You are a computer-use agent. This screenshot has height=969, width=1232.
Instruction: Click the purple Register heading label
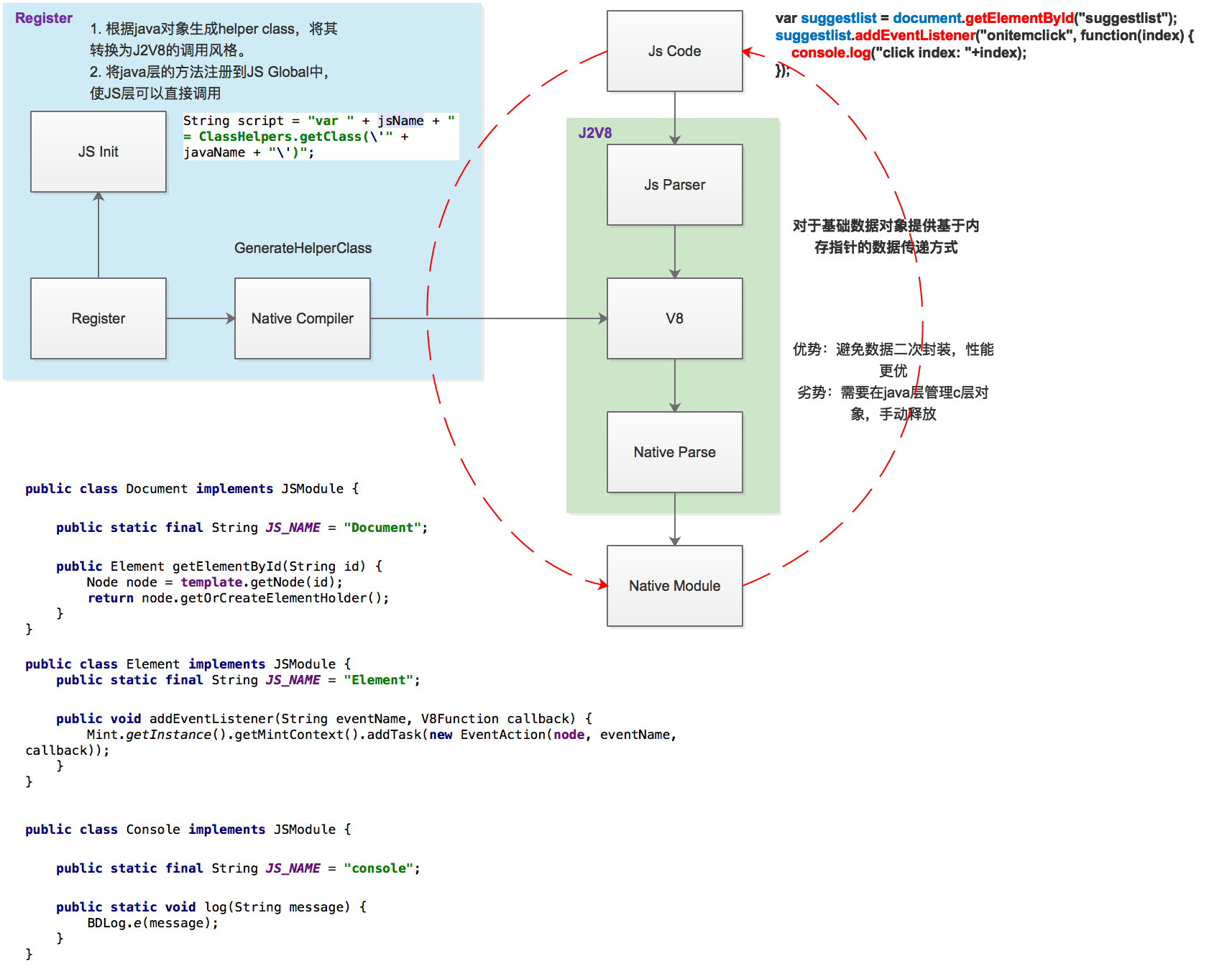coord(44,18)
